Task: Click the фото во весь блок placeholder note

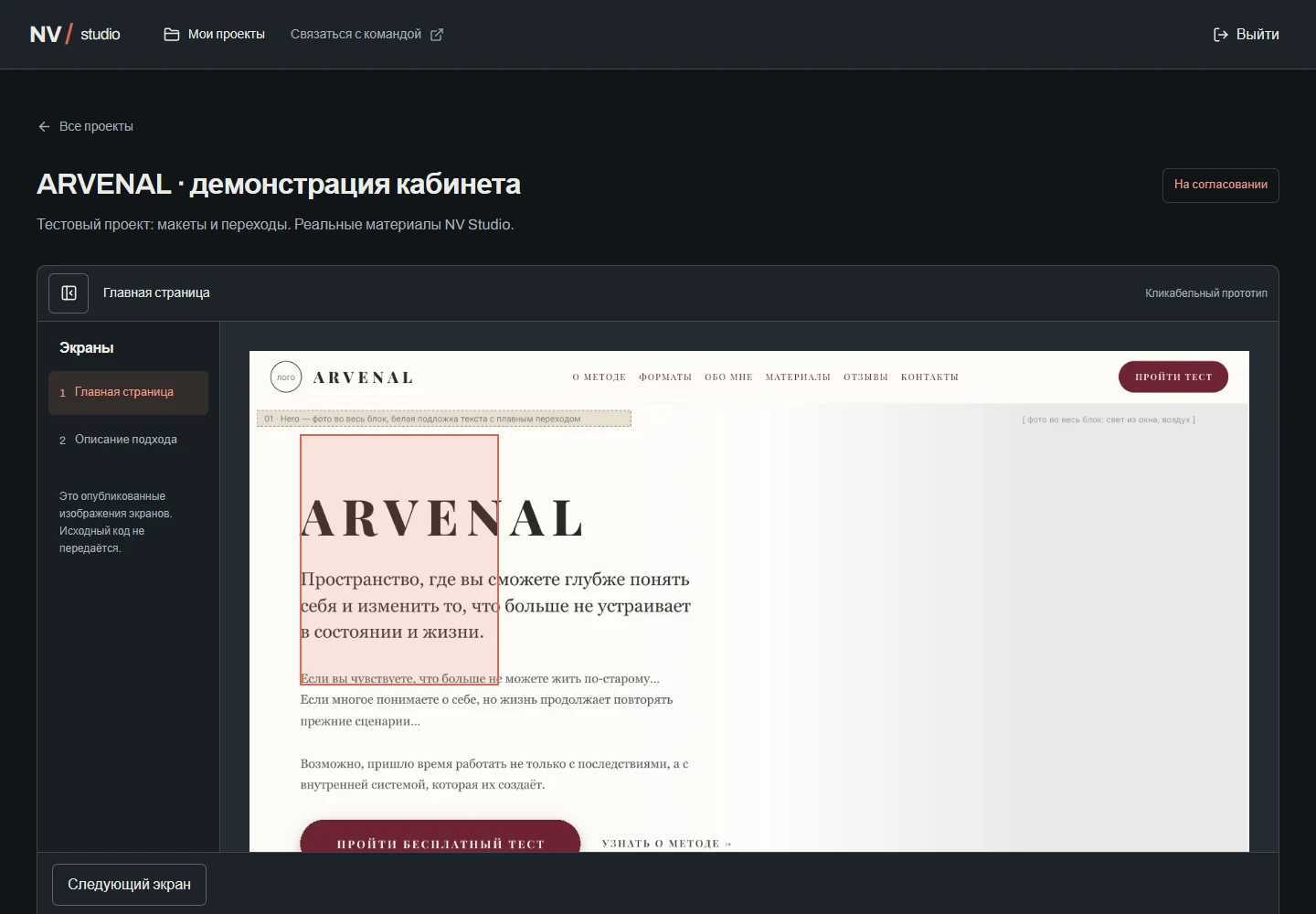Action: (1109, 420)
